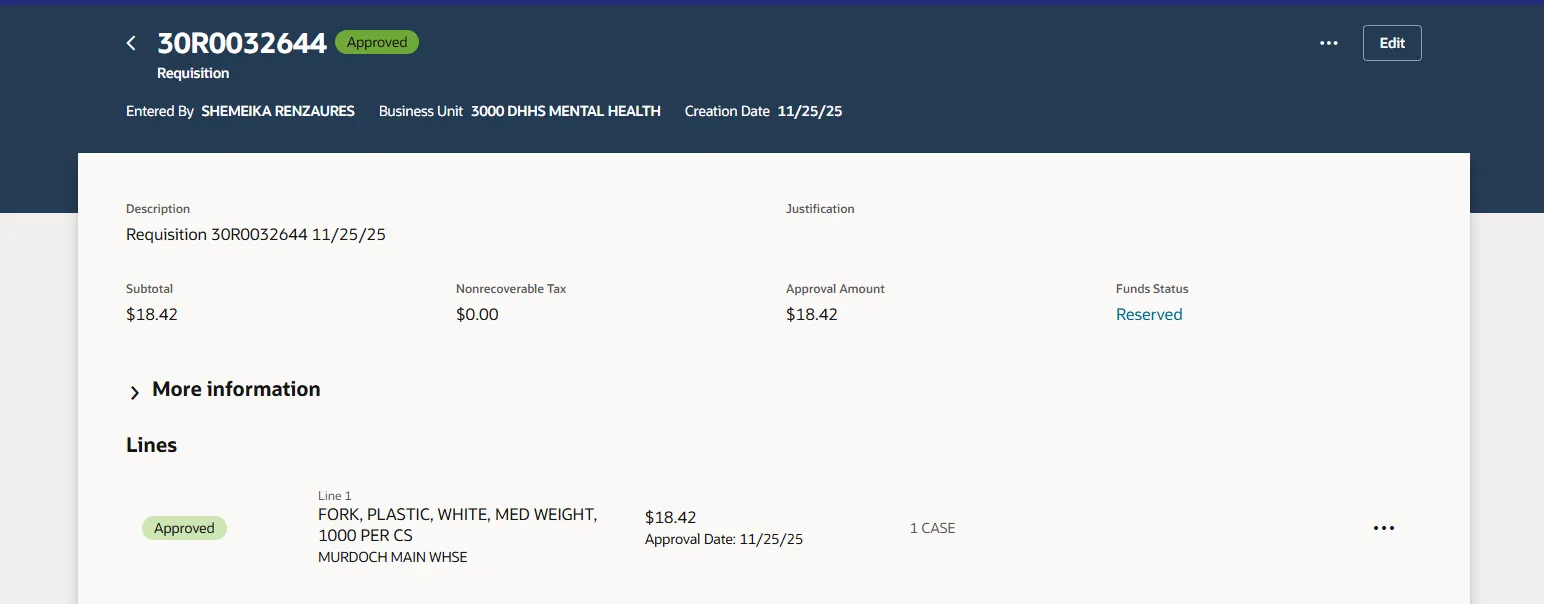The width and height of the screenshot is (1544, 604).
Task: Select the requisition number 30R0032644 title
Action: [x=242, y=43]
